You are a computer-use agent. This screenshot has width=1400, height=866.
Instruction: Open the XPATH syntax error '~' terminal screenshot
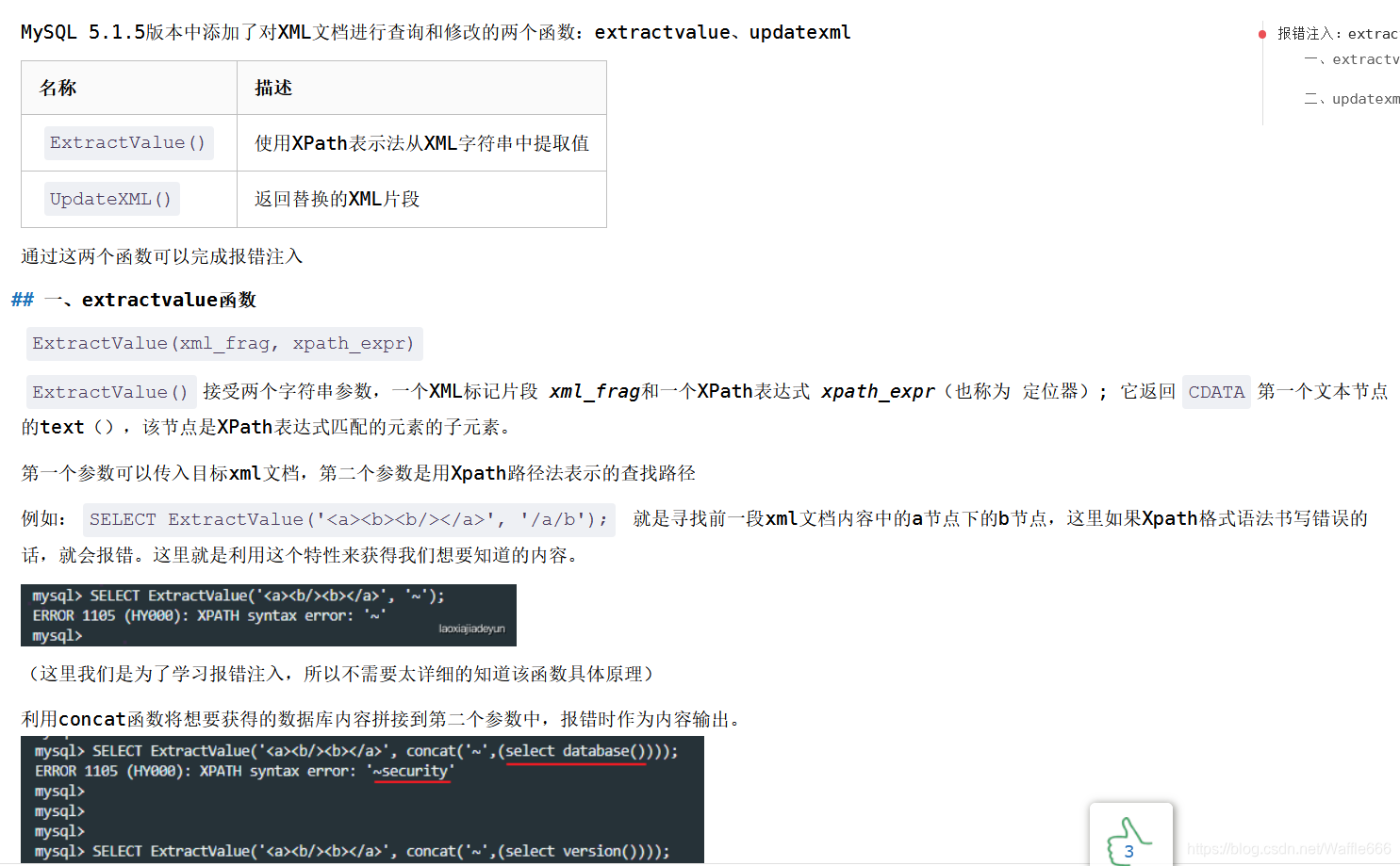pyautogui.click(x=269, y=615)
